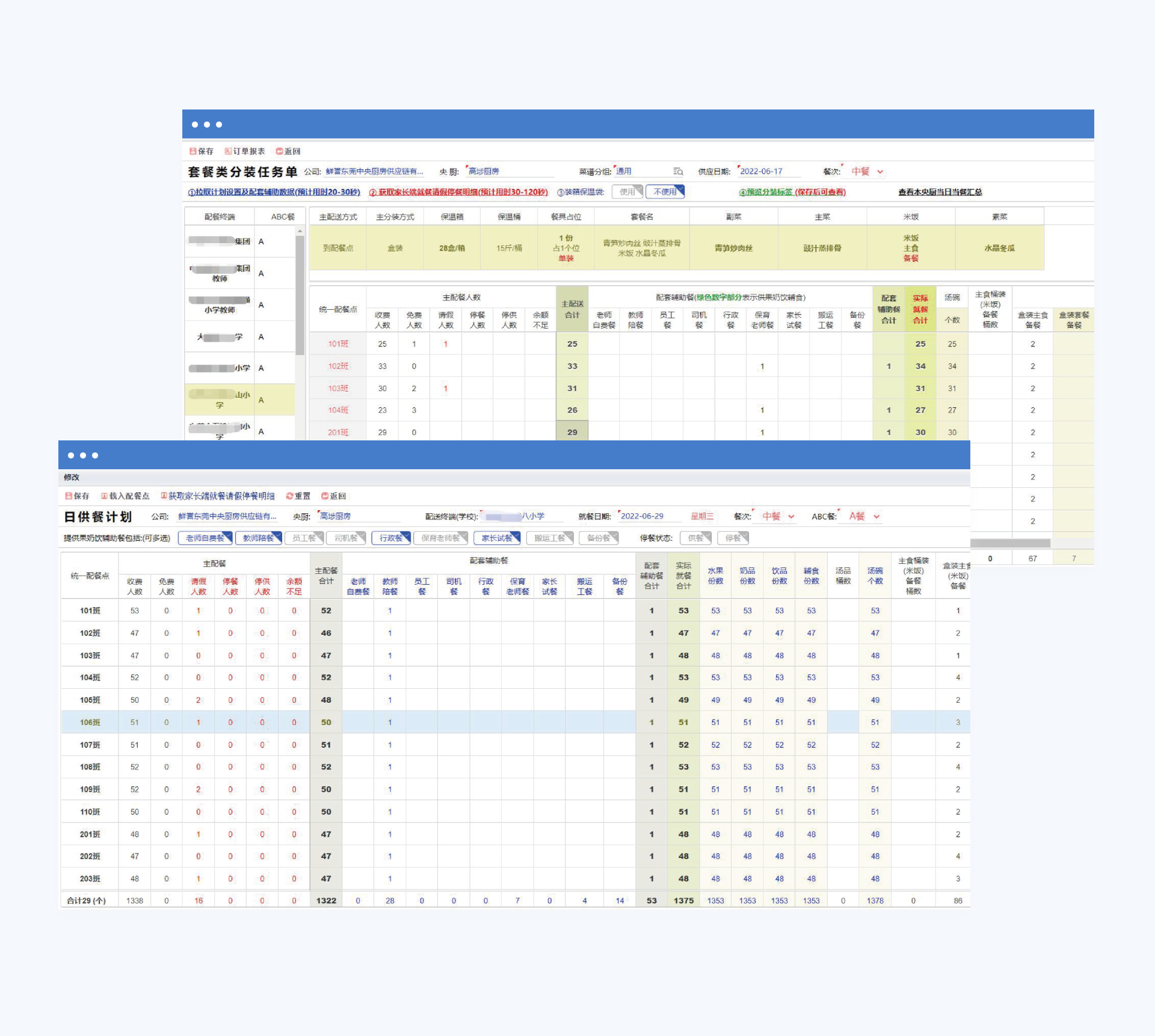Click the 返回 icon in the 日供餐计划 window

pos(325,496)
